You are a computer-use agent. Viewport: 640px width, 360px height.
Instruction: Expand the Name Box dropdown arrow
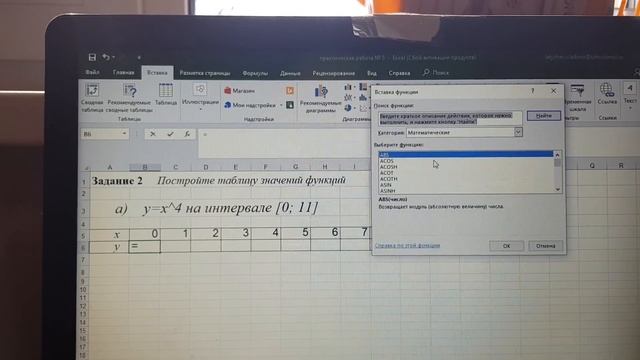point(124,133)
